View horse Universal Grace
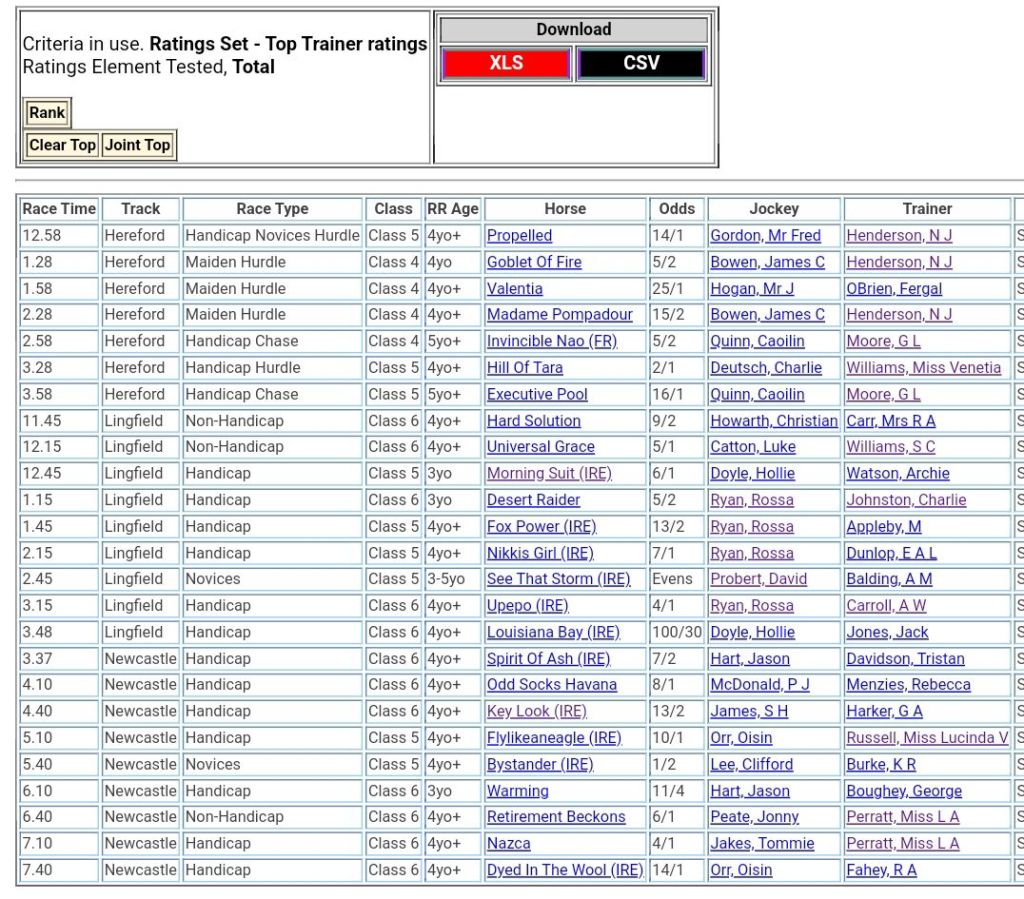This screenshot has height=899, width=1024. (x=540, y=447)
